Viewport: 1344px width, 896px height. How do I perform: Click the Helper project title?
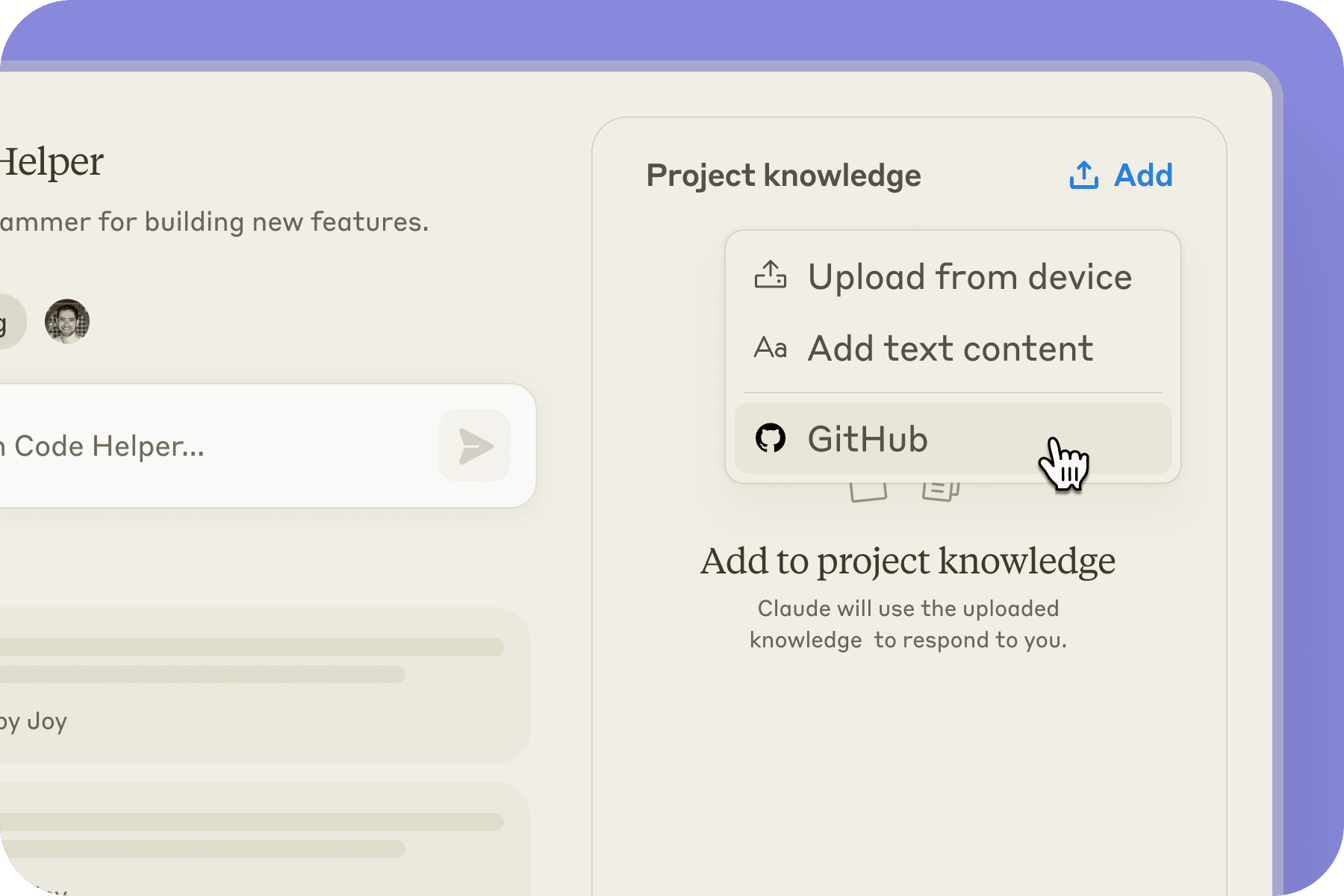click(51, 161)
